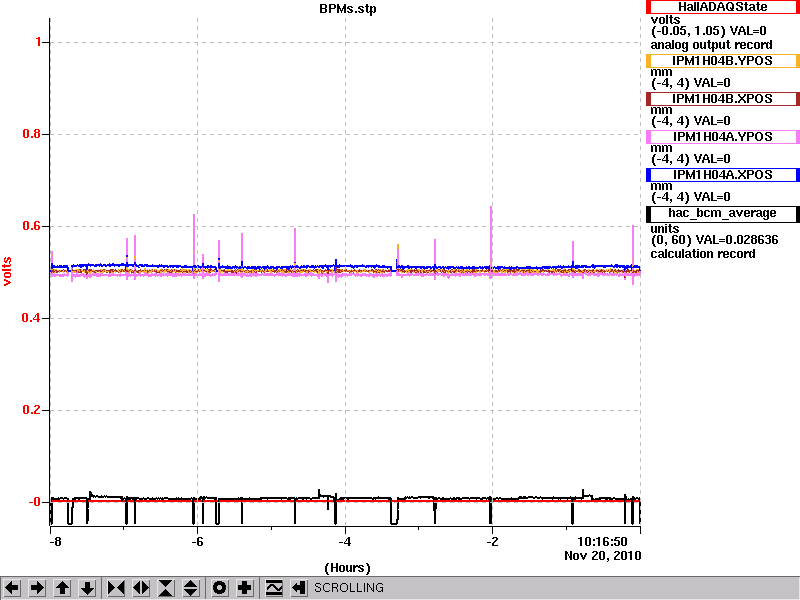Click the plus icon in the toolbar
The width and height of the screenshot is (800, 600).
click(x=244, y=588)
